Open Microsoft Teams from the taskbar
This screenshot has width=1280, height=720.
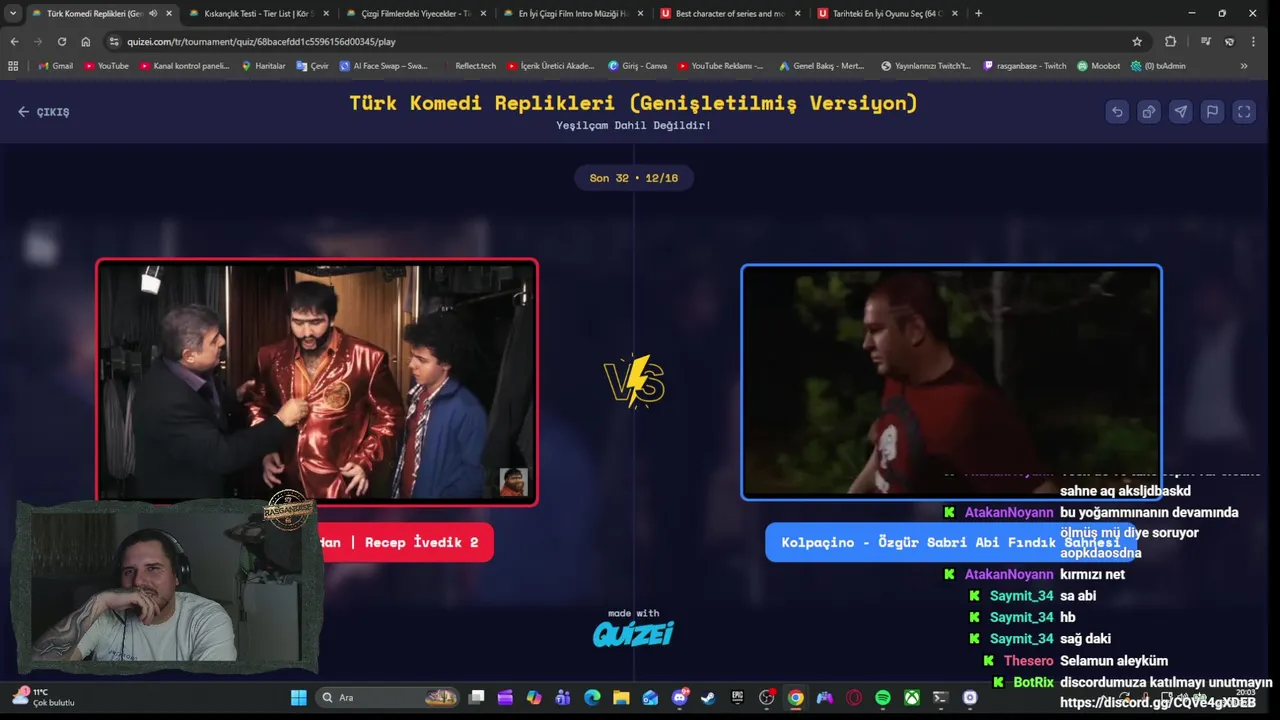pos(562,697)
